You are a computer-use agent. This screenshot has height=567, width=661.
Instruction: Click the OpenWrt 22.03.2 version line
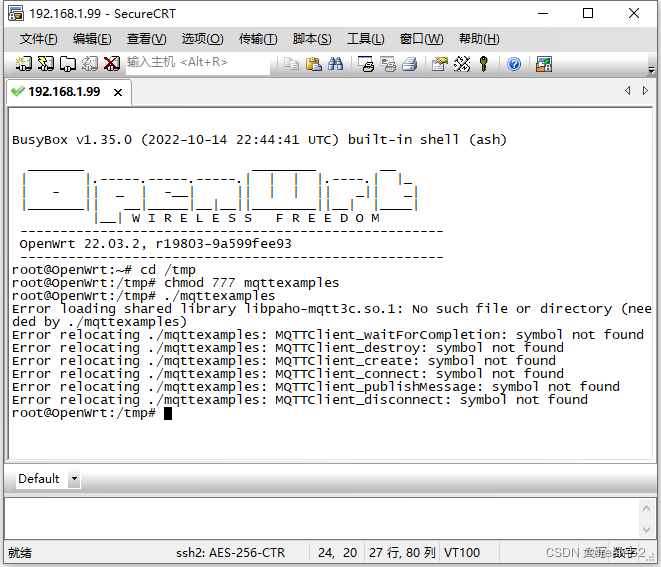pyautogui.click(x=156, y=244)
